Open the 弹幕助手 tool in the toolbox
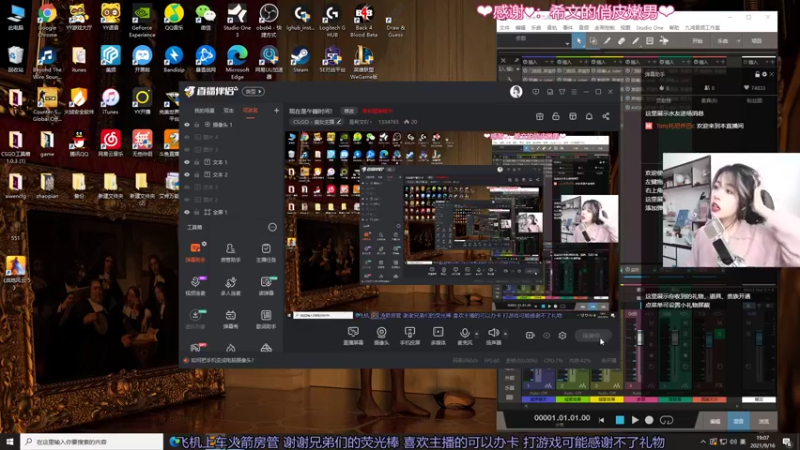This screenshot has width=800, height=450. (x=195, y=253)
